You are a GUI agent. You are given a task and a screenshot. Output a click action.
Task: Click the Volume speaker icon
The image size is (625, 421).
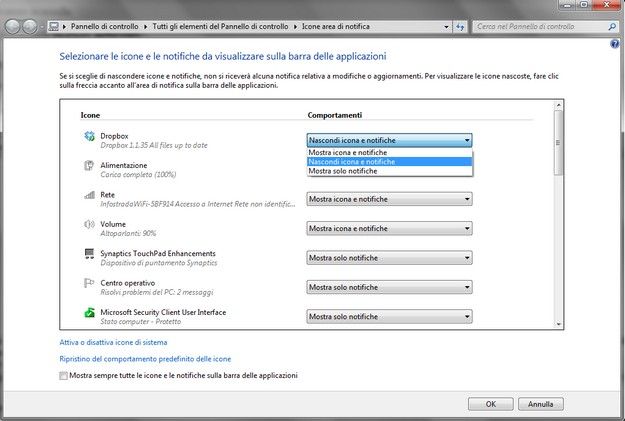[x=89, y=226]
